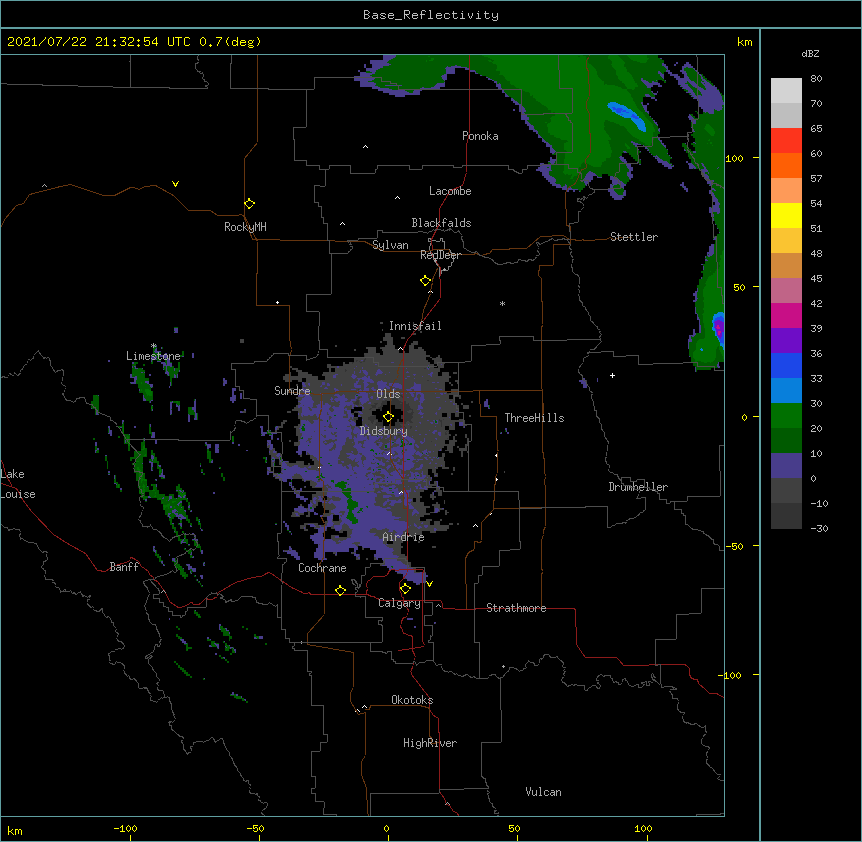Click the -50 tick label on the right-side km axis
The width and height of the screenshot is (862, 842).
coord(734,546)
